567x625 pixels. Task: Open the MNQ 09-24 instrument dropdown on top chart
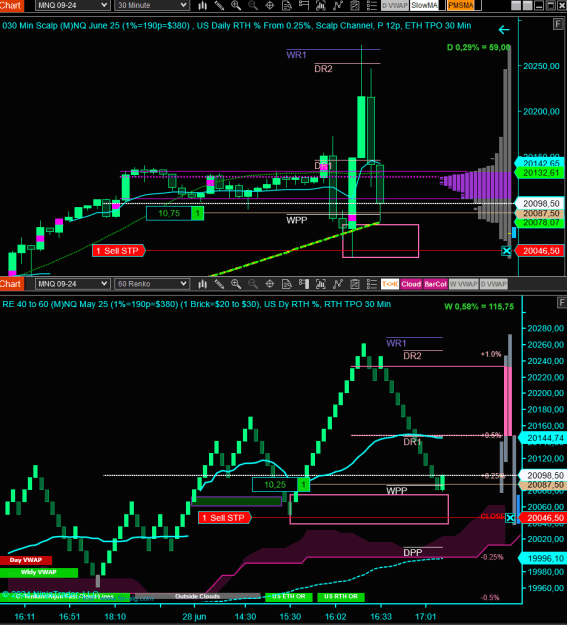pos(72,5)
